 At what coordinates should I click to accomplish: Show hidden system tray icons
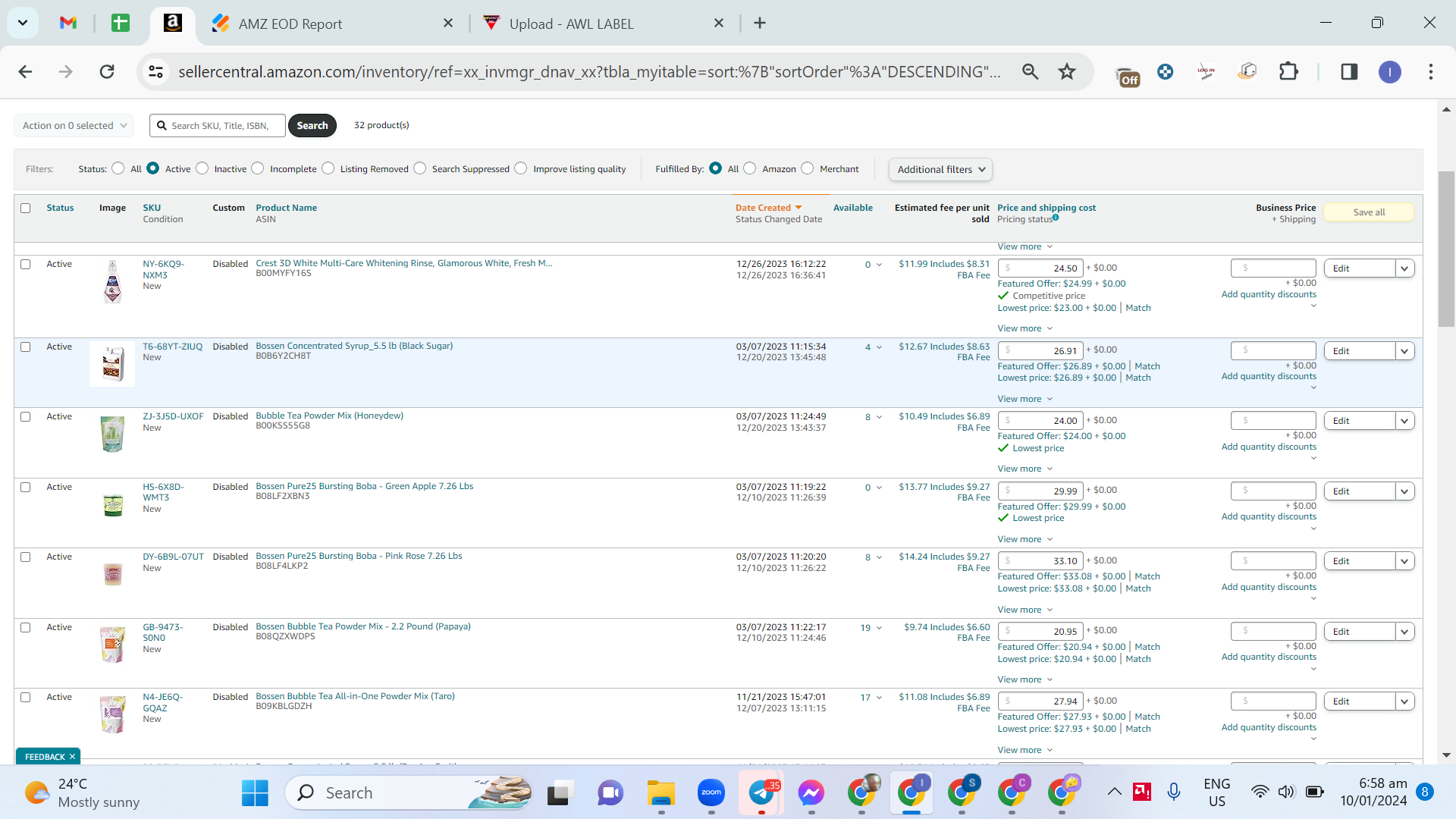pos(1114,792)
